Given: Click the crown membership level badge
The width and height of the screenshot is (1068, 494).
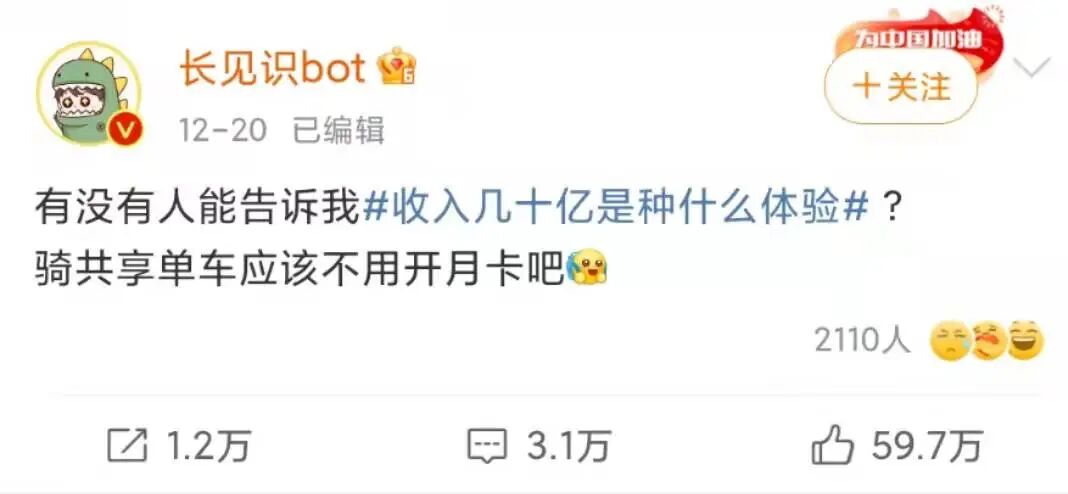Looking at the screenshot, I should click(397, 66).
